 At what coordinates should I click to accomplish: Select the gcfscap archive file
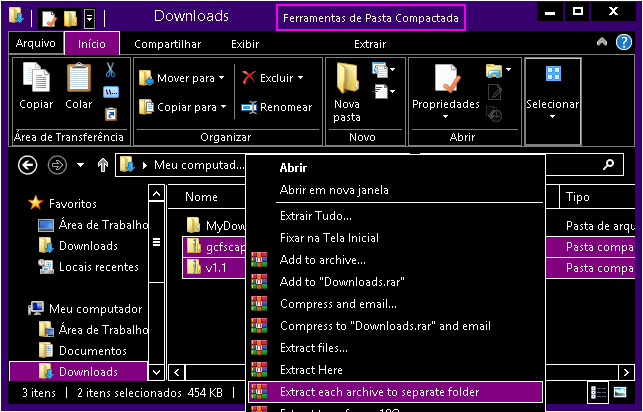(215, 247)
